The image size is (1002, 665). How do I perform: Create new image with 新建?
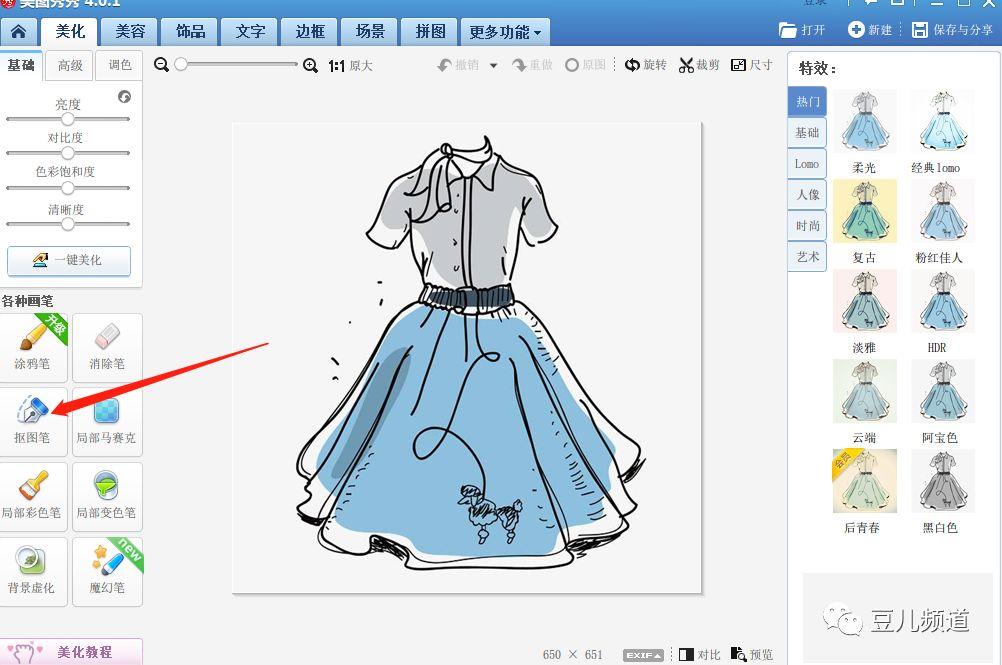870,30
